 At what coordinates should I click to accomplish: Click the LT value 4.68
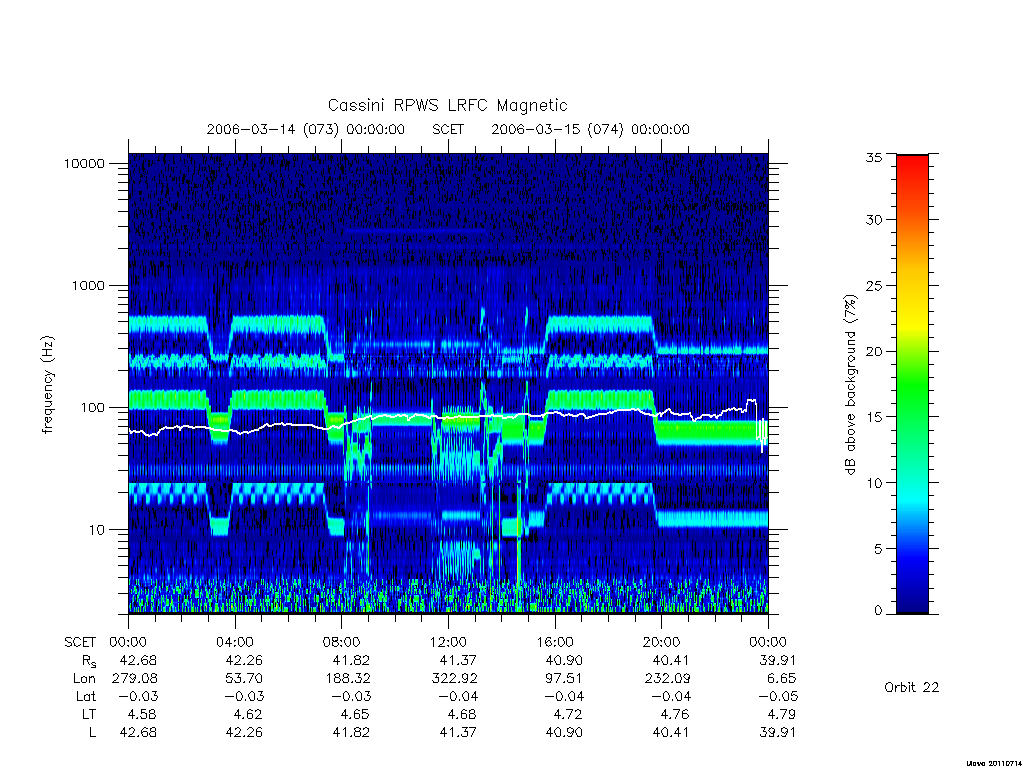pyautogui.click(x=462, y=714)
